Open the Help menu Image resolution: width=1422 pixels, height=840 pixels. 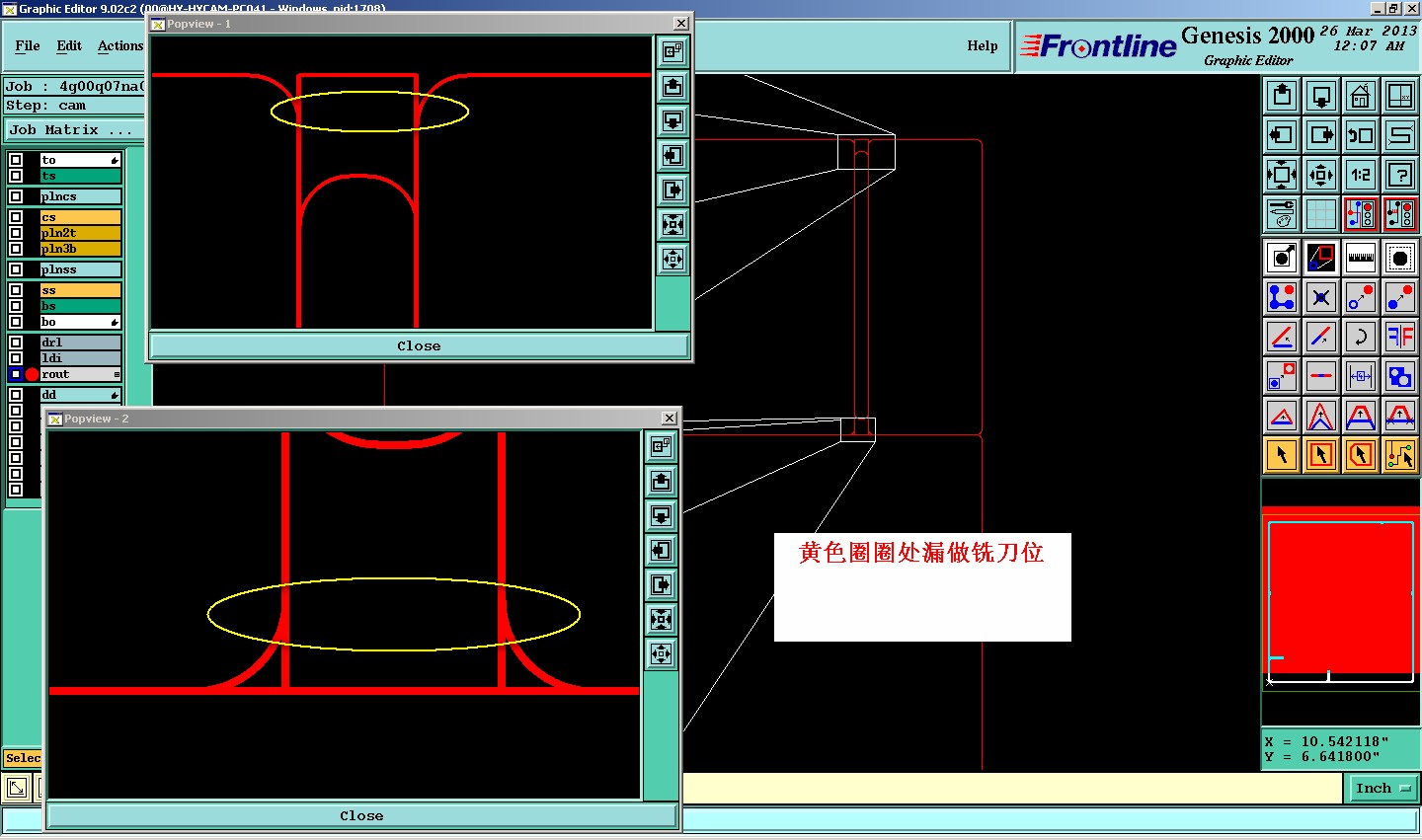pyautogui.click(x=982, y=45)
